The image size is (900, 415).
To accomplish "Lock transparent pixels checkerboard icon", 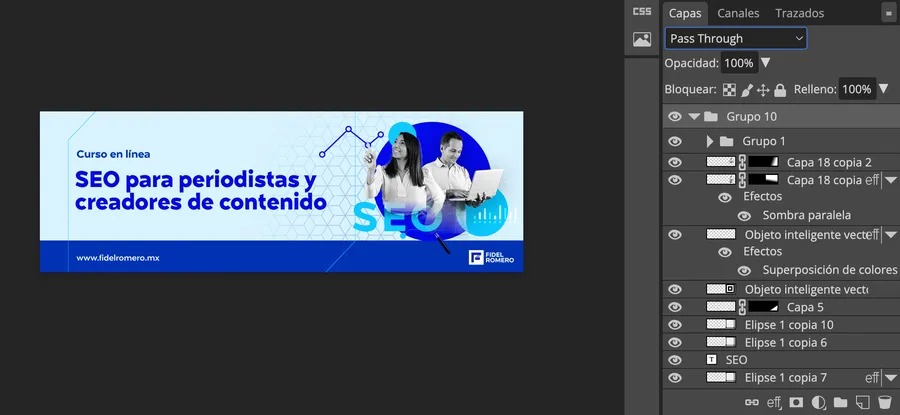I will 730,90.
